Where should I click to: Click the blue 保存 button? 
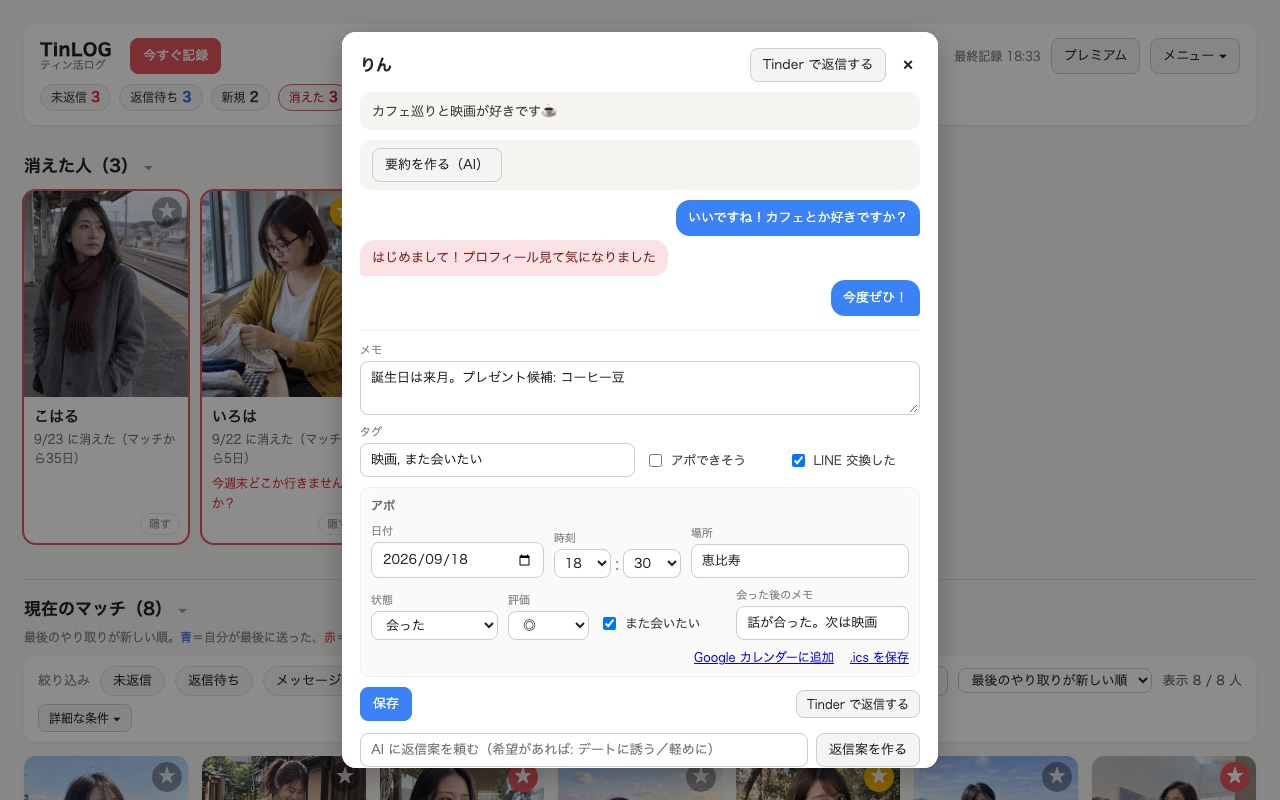coord(386,704)
